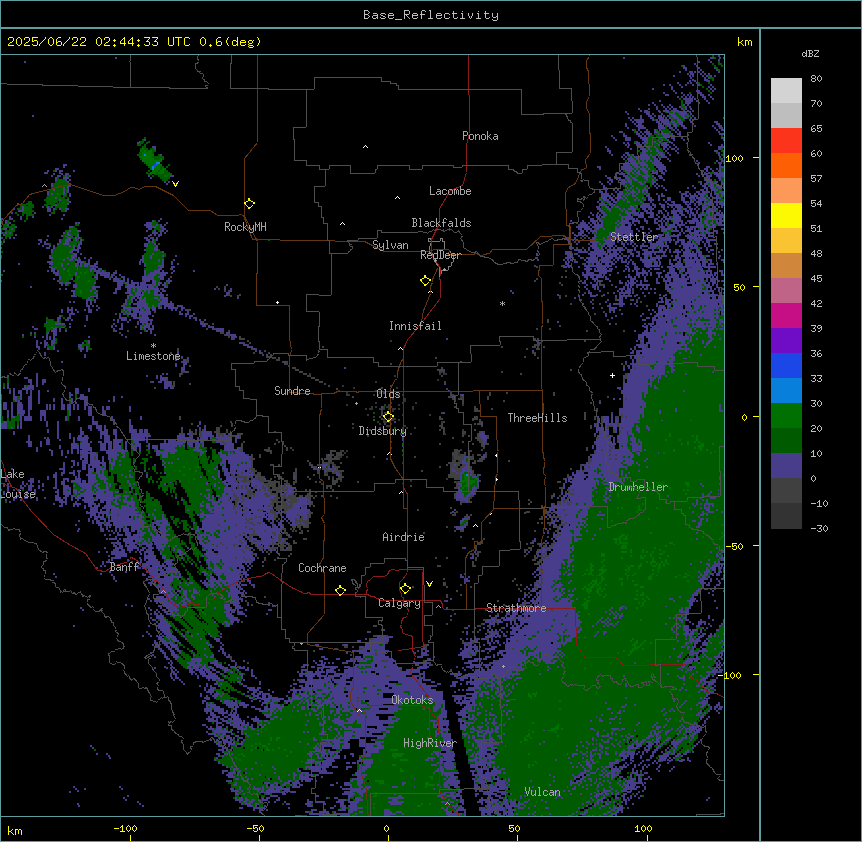Click the dBZ legend heading
862x842 pixels.
point(810,53)
